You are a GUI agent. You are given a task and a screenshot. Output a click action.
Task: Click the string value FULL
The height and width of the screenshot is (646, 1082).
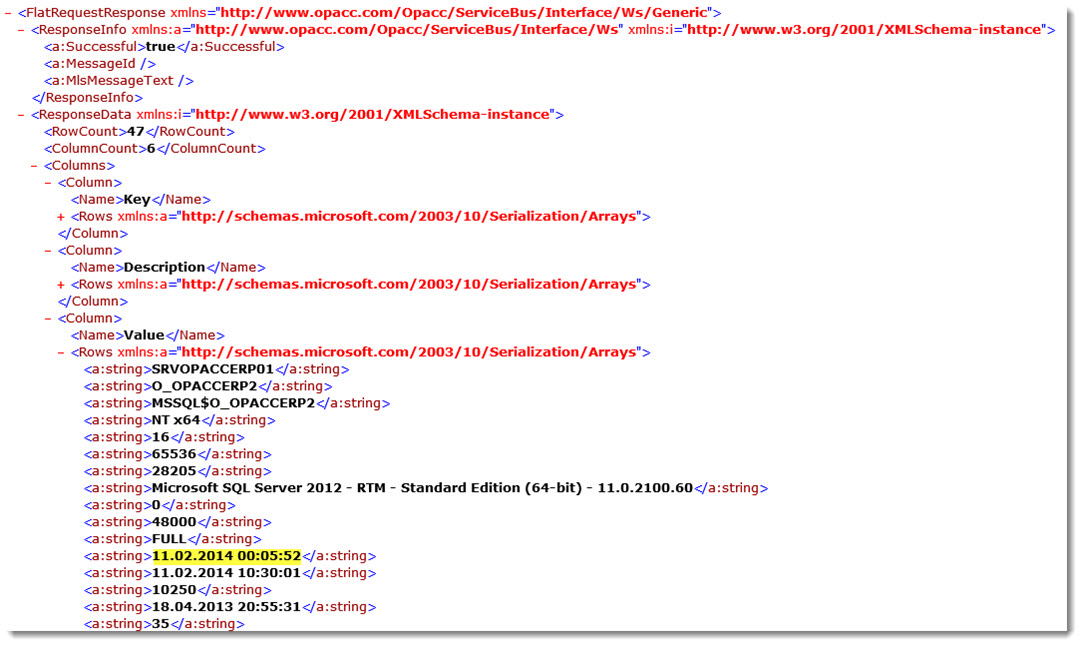[x=169, y=539]
